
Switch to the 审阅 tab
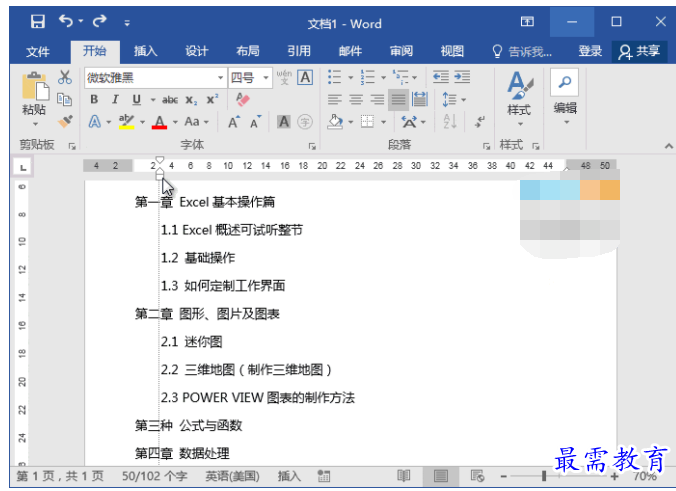401,51
